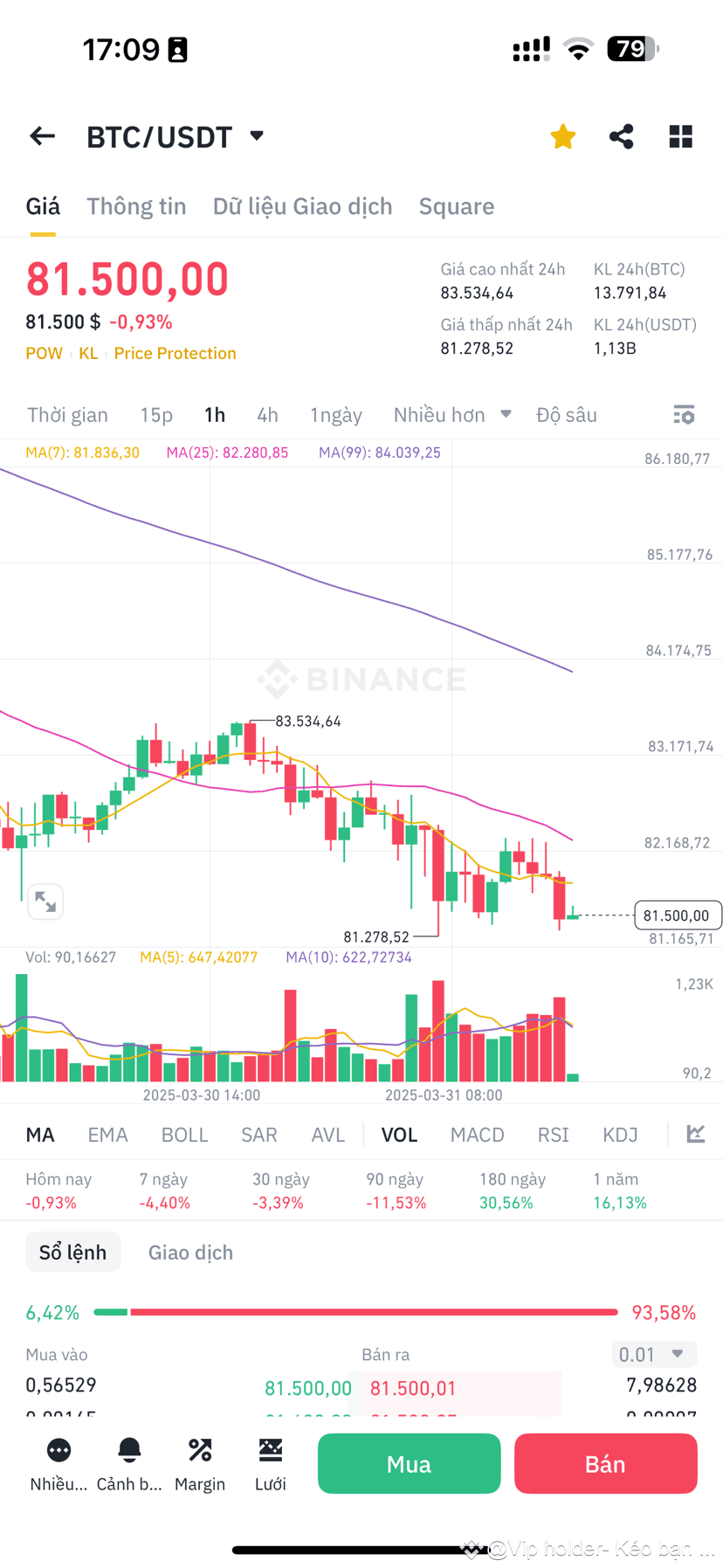Viewport: 723px width, 1568px height.
Task: Enable the MACD indicator
Action: [477, 1133]
